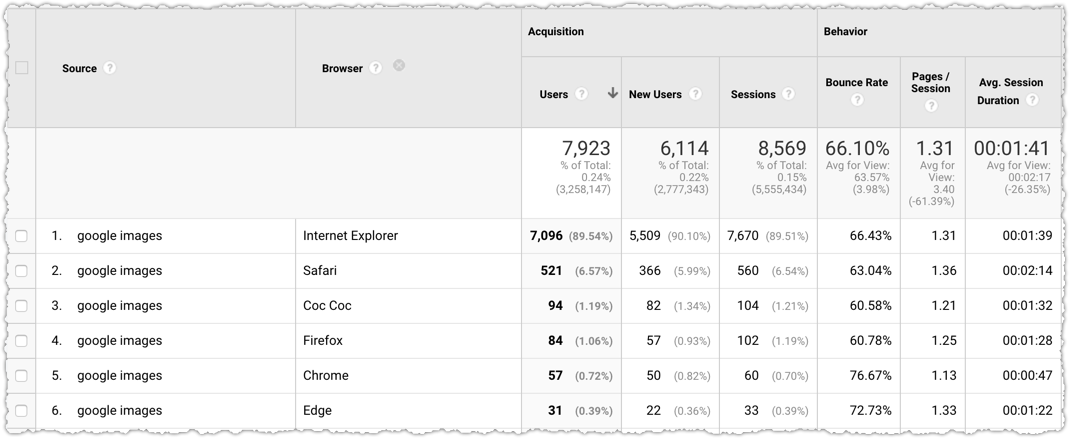Sort by the Sessions column header
This screenshot has width=1069, height=438.
[x=753, y=94]
